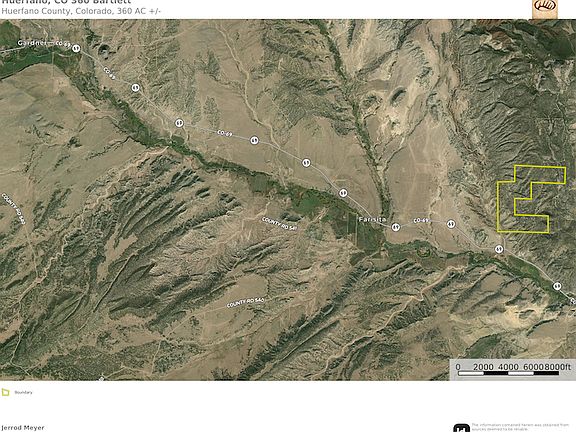This screenshot has height=432, width=576.
Task: Click the Boundary legend text
Action: (24, 392)
